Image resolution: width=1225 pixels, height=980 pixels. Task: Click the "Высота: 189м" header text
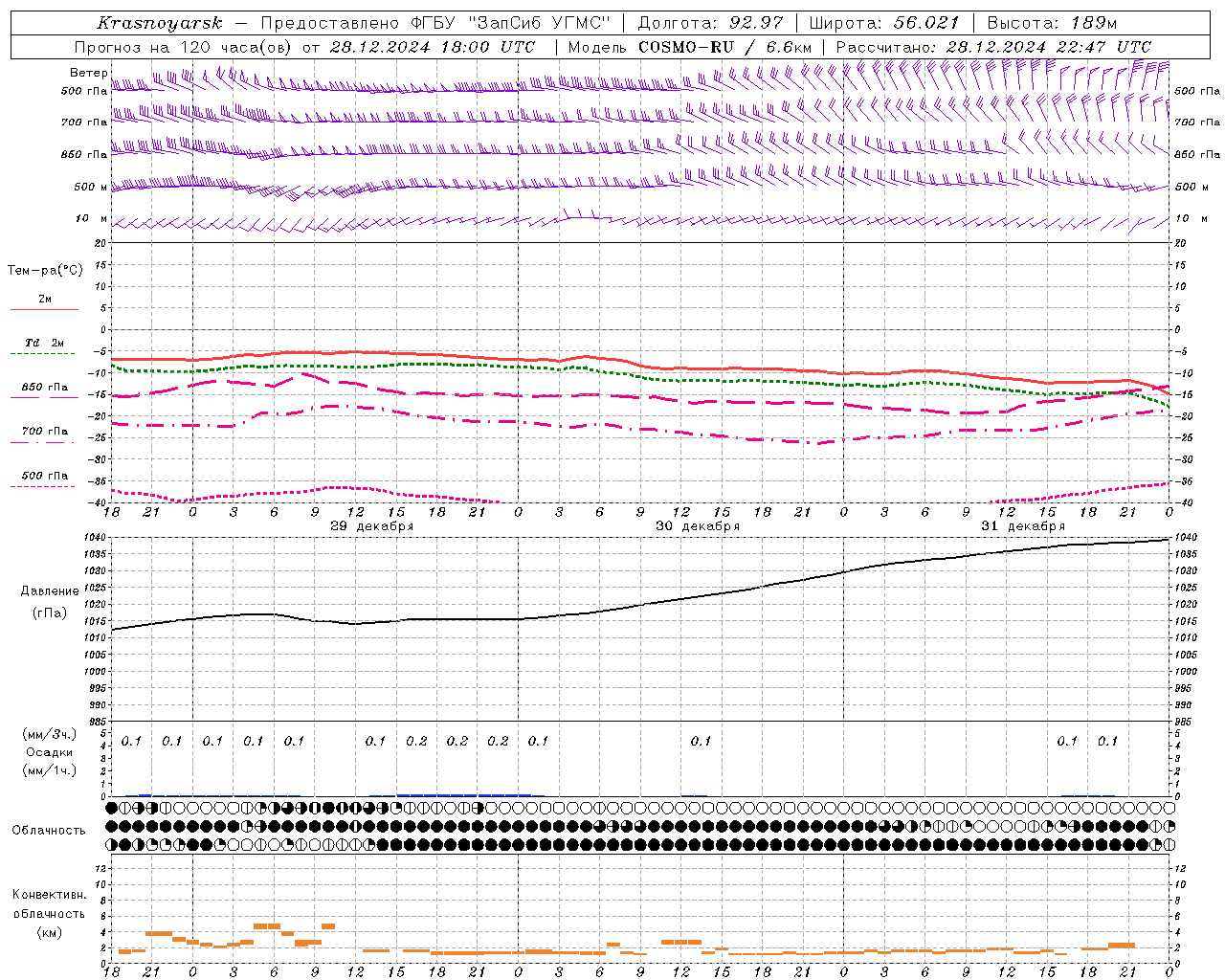coord(1052,23)
